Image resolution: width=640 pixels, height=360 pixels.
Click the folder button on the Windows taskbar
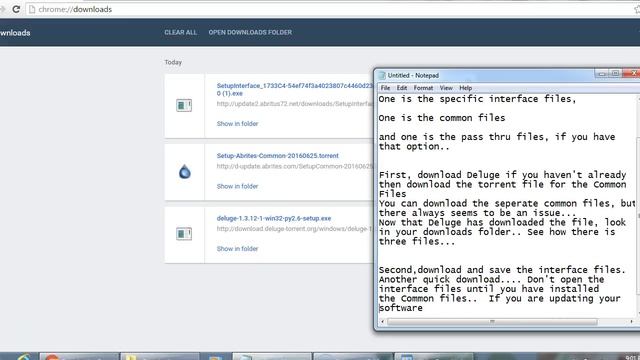[x=160, y=357]
